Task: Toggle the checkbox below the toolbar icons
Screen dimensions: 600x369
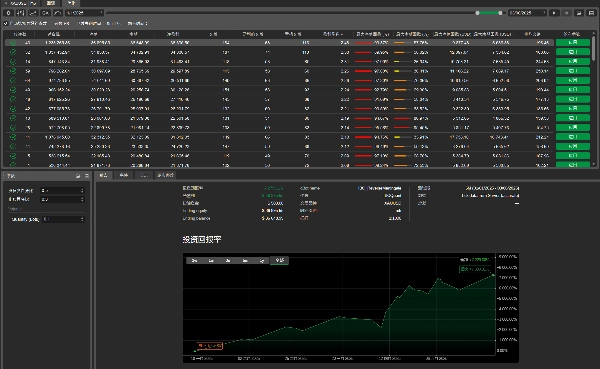Action: point(6,23)
